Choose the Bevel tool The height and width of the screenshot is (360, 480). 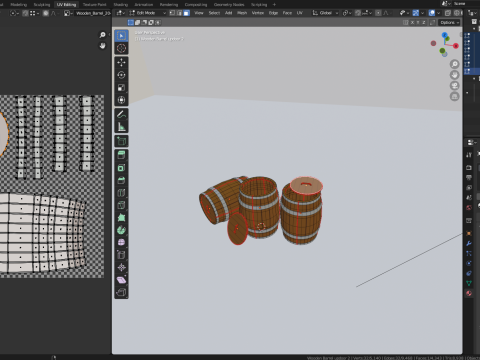(121, 180)
